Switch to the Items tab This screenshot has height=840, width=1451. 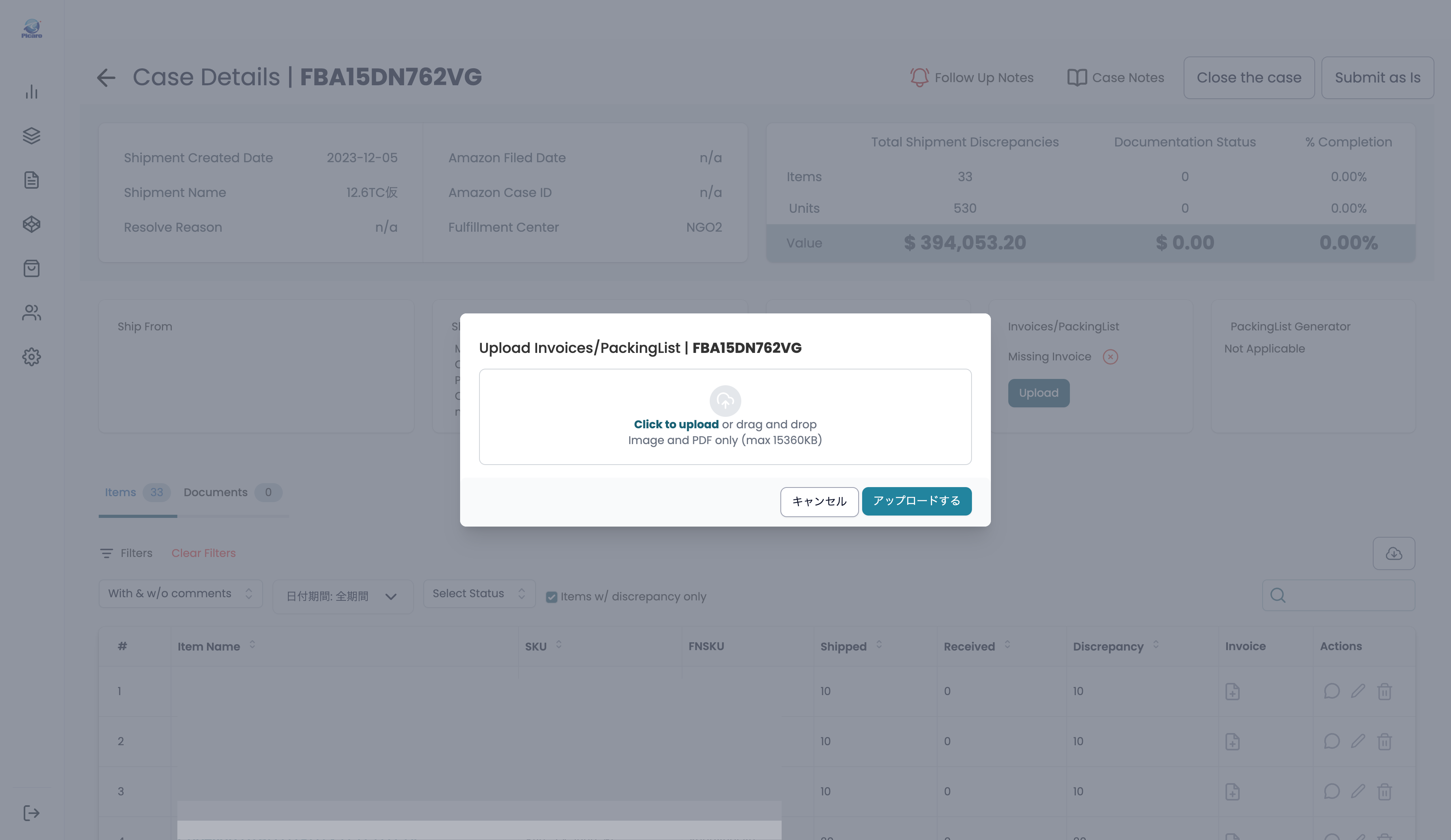[137, 493]
